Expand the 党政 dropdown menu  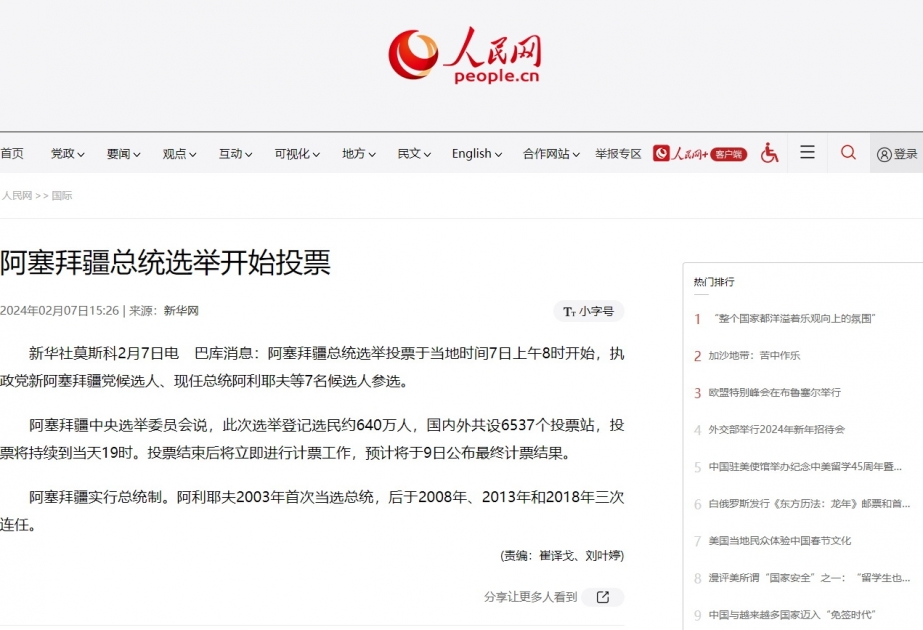point(68,154)
